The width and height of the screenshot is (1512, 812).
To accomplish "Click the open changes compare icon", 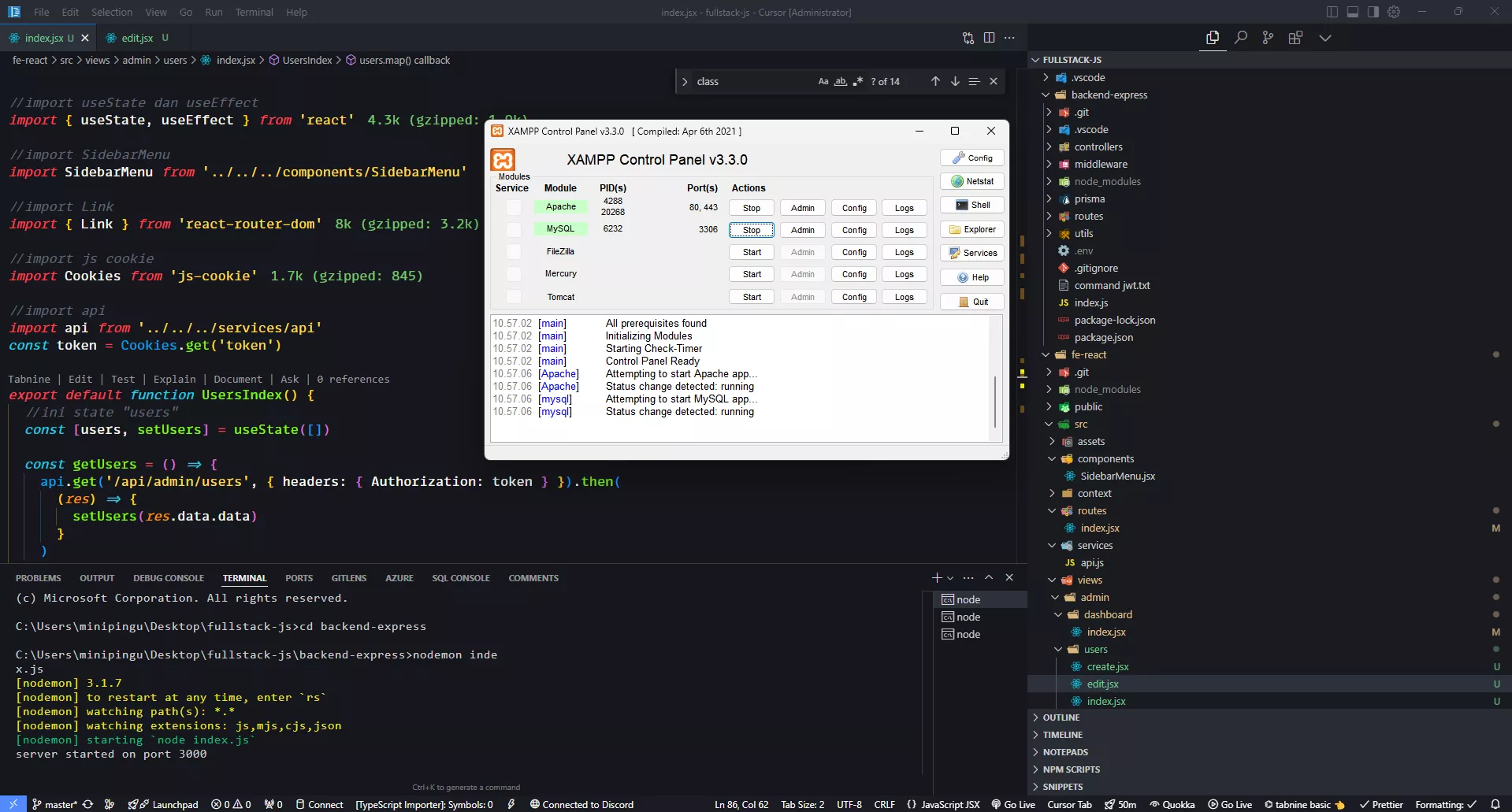I will tap(968, 38).
